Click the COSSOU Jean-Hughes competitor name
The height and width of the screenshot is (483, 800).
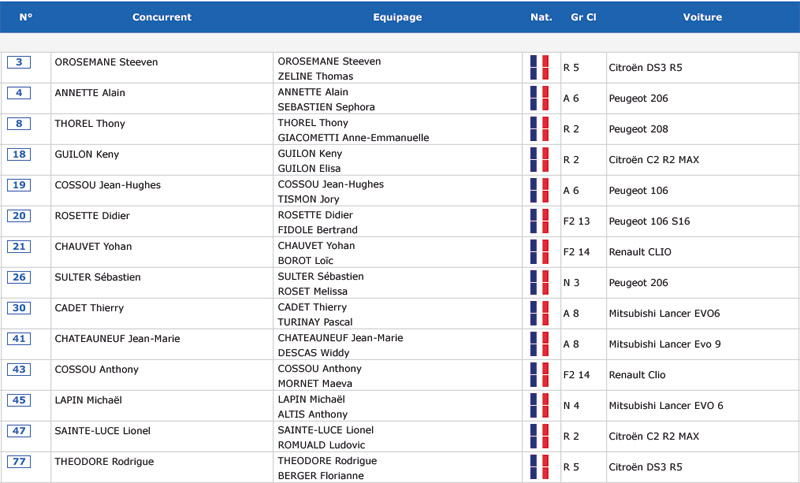click(108, 185)
